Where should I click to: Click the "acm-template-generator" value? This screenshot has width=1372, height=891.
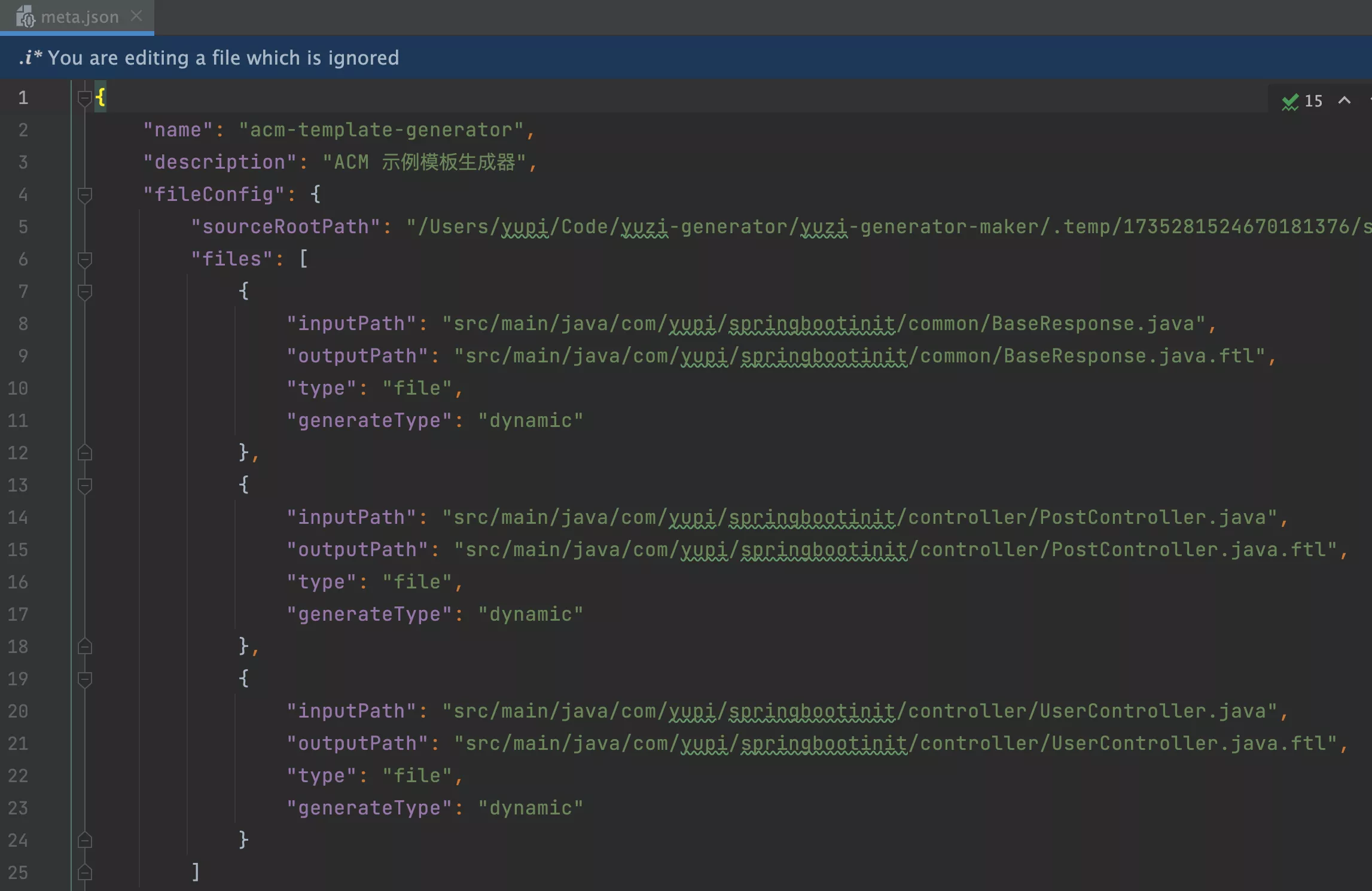[381, 130]
